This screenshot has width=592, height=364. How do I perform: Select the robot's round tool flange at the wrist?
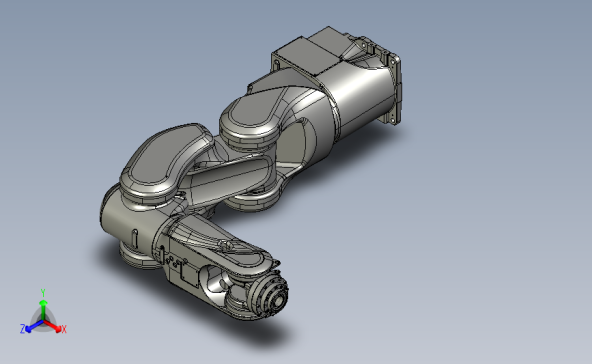[x=269, y=297]
